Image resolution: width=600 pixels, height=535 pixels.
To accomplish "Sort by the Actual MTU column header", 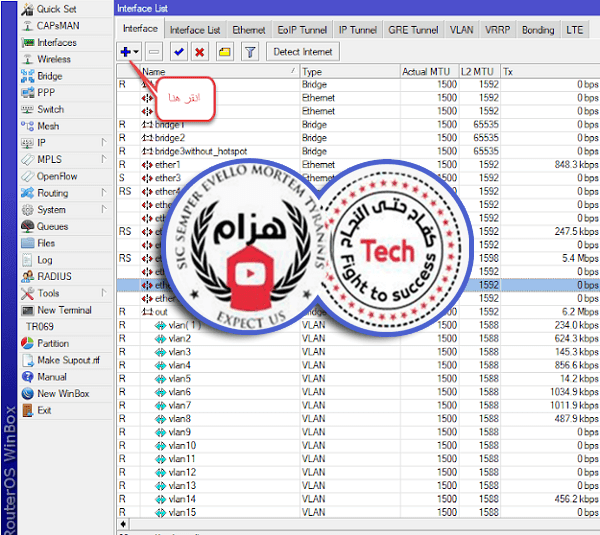I will 429,72.
